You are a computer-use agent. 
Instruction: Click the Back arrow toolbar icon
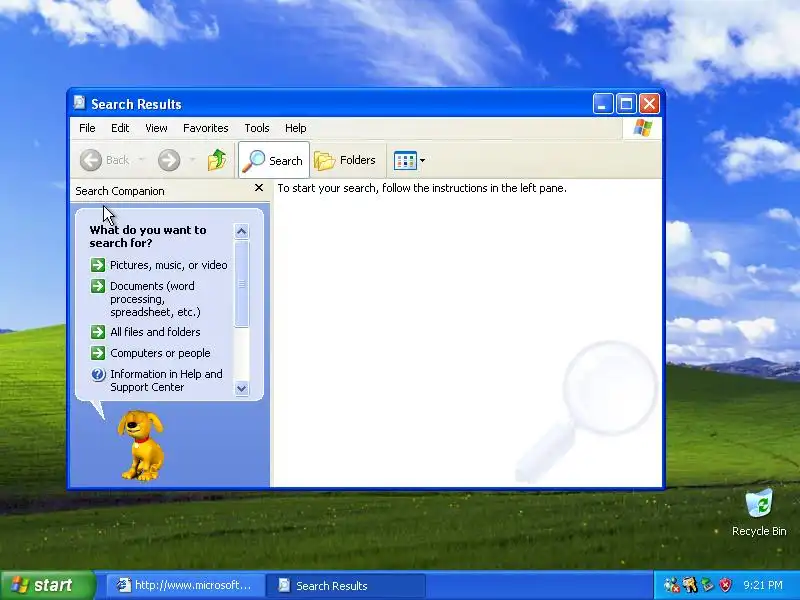(x=91, y=160)
